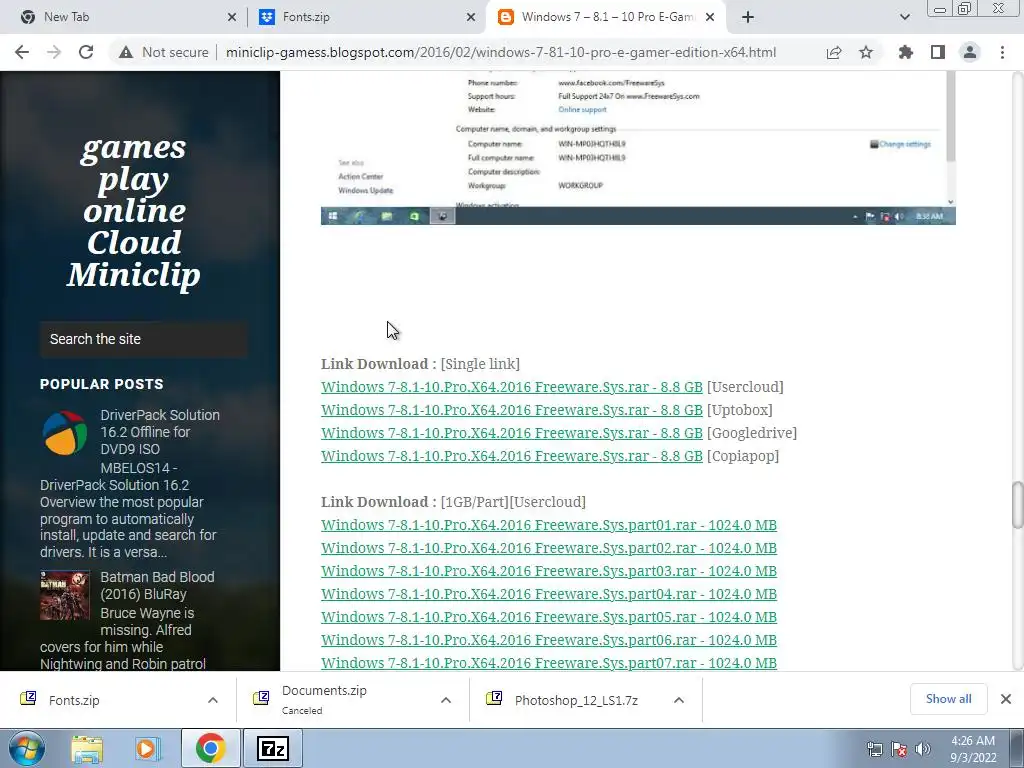The height and width of the screenshot is (768, 1024).
Task: Open the Action Center flag icon
Action: (899, 749)
